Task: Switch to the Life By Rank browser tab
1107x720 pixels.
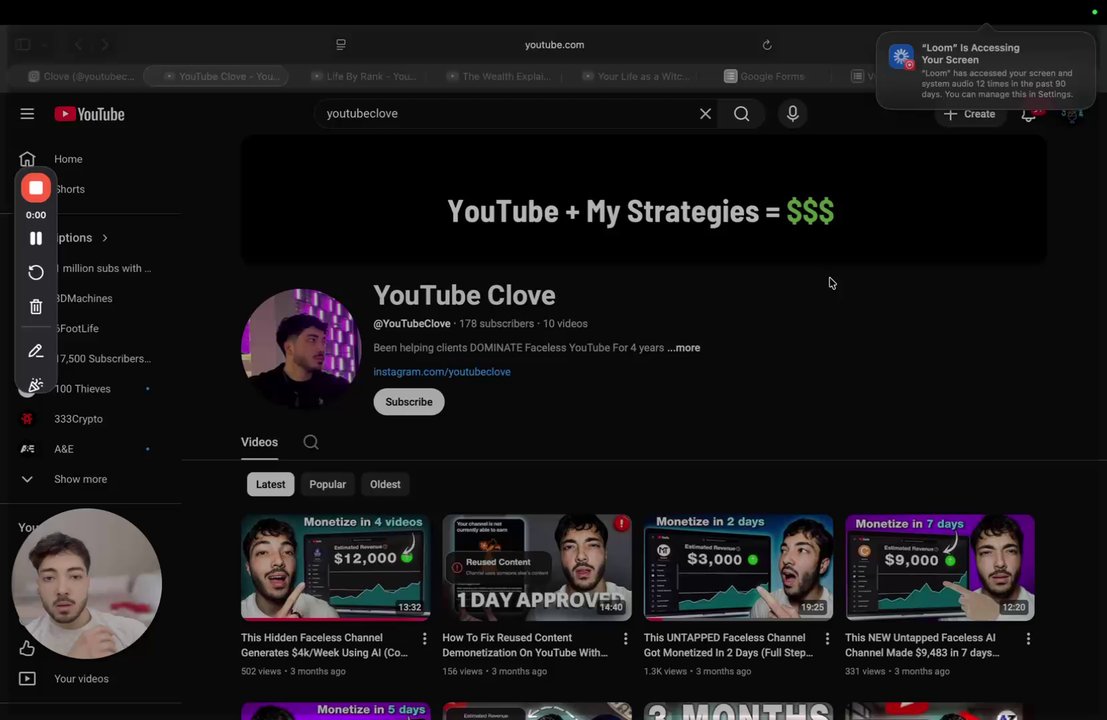Action: [364, 76]
